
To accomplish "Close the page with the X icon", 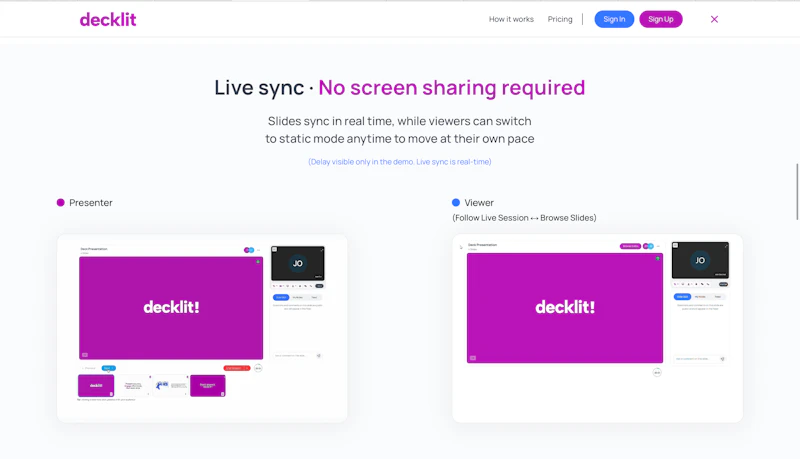I will [714, 19].
